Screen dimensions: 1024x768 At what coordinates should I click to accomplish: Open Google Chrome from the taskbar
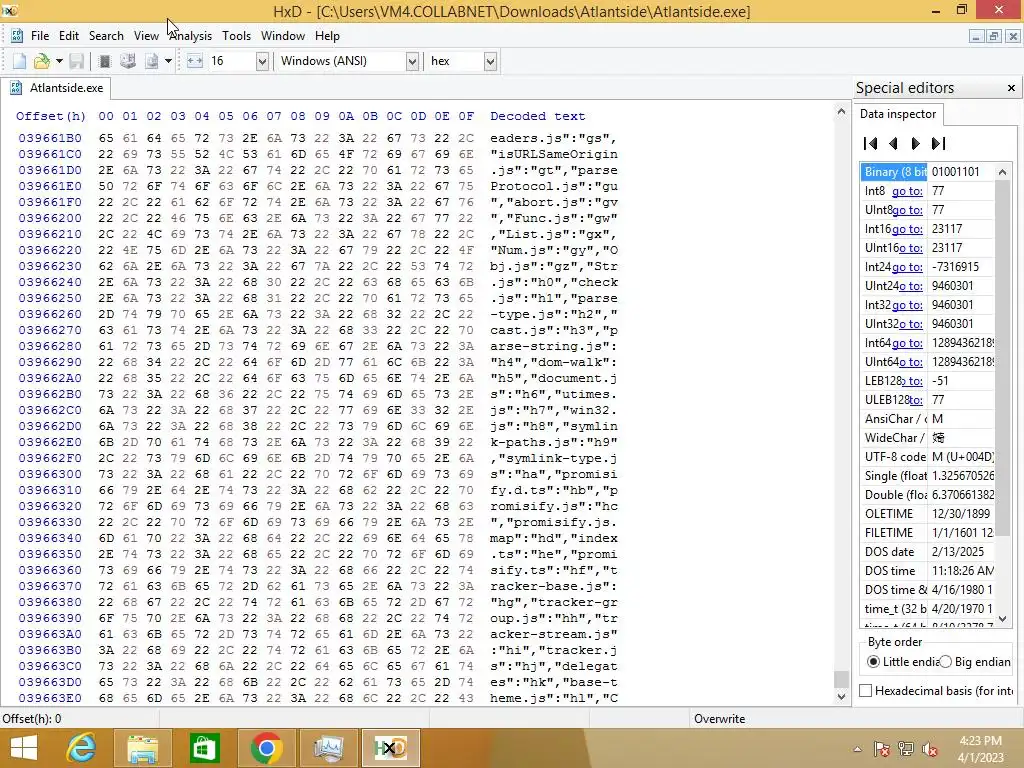pos(266,748)
